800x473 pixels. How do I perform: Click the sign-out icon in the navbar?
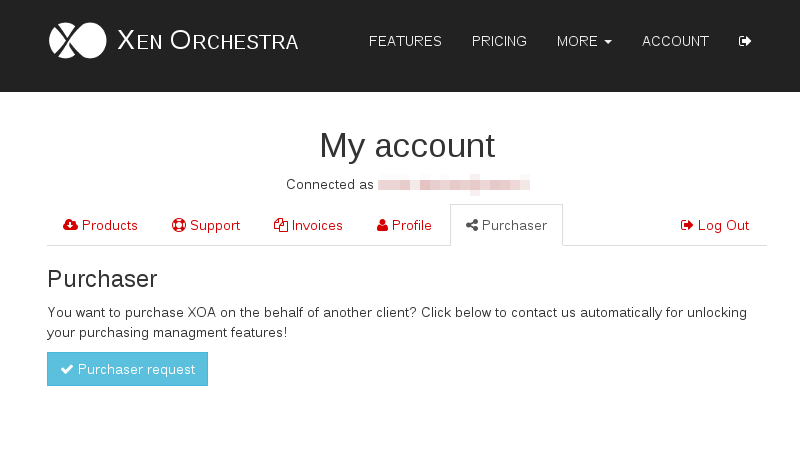[744, 41]
